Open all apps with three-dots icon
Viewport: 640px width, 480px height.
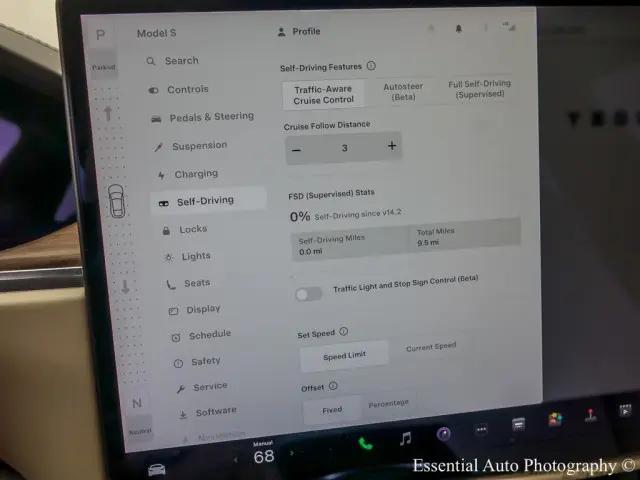point(481,429)
